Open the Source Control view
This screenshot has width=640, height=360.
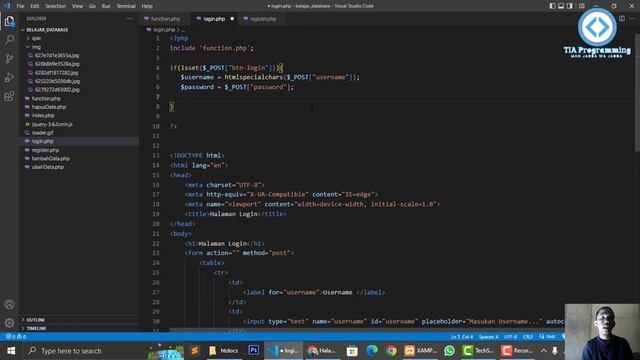9,58
